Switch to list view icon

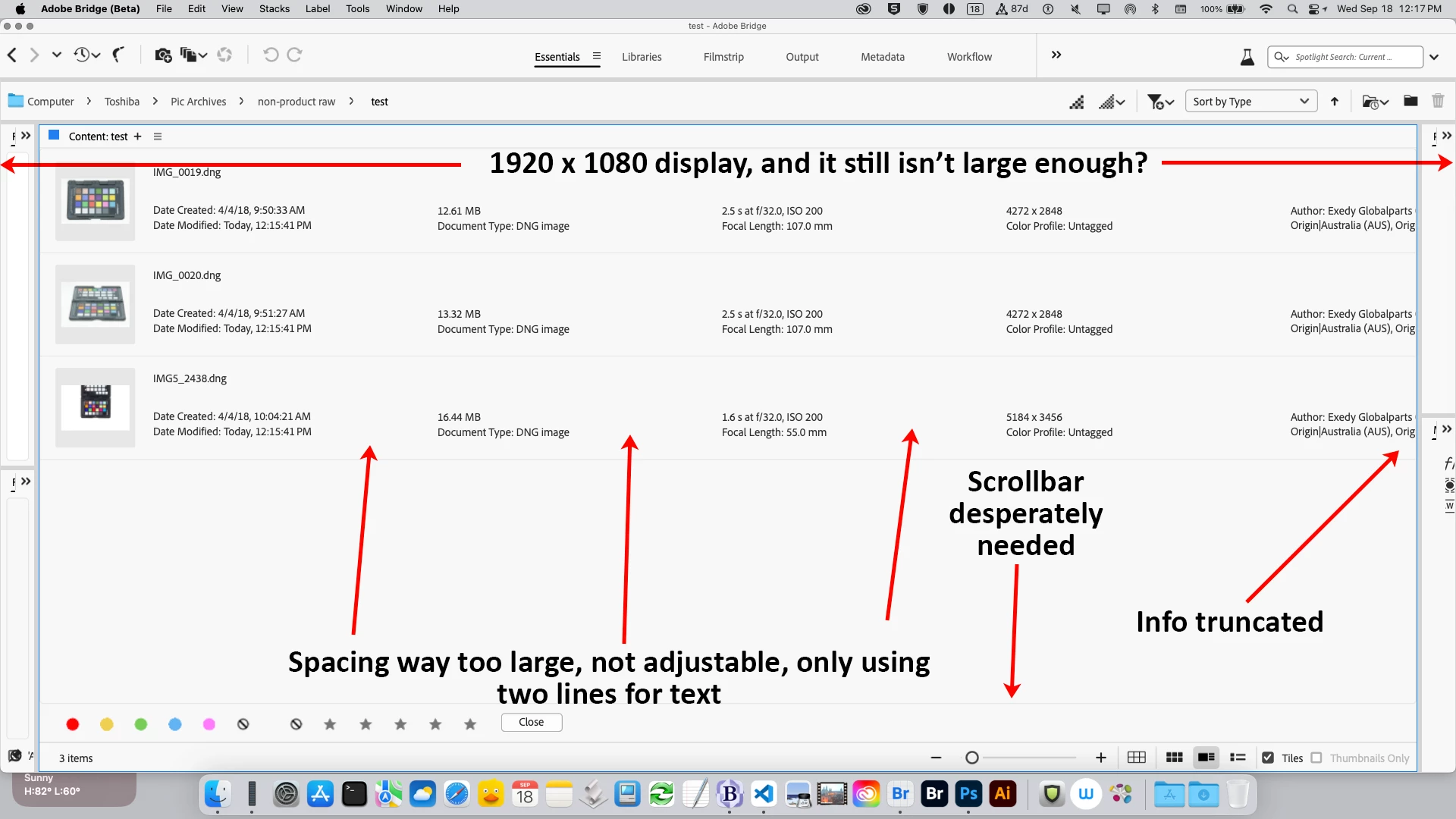[1238, 758]
